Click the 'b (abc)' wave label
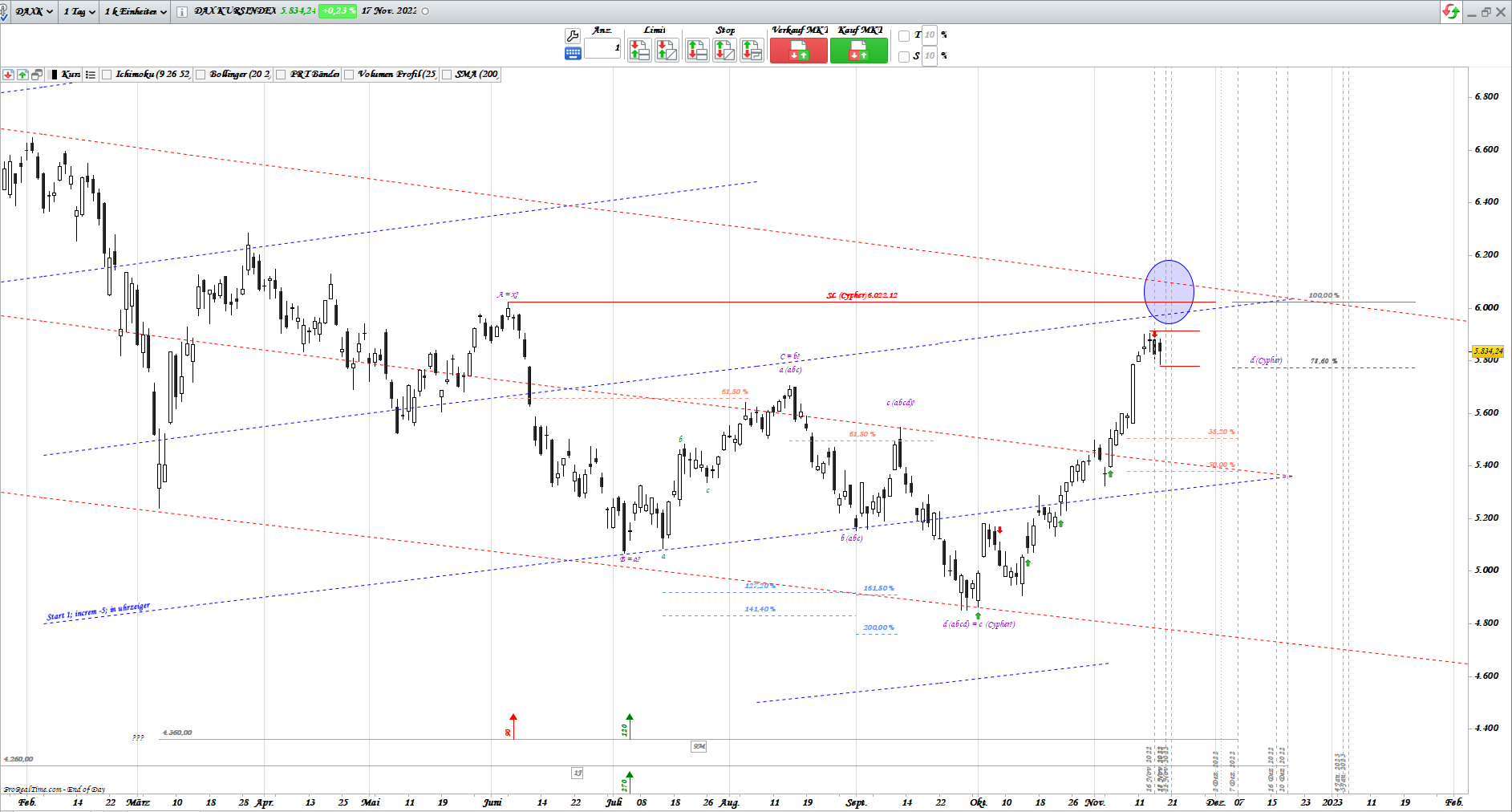1512x812 pixels. coord(852,538)
